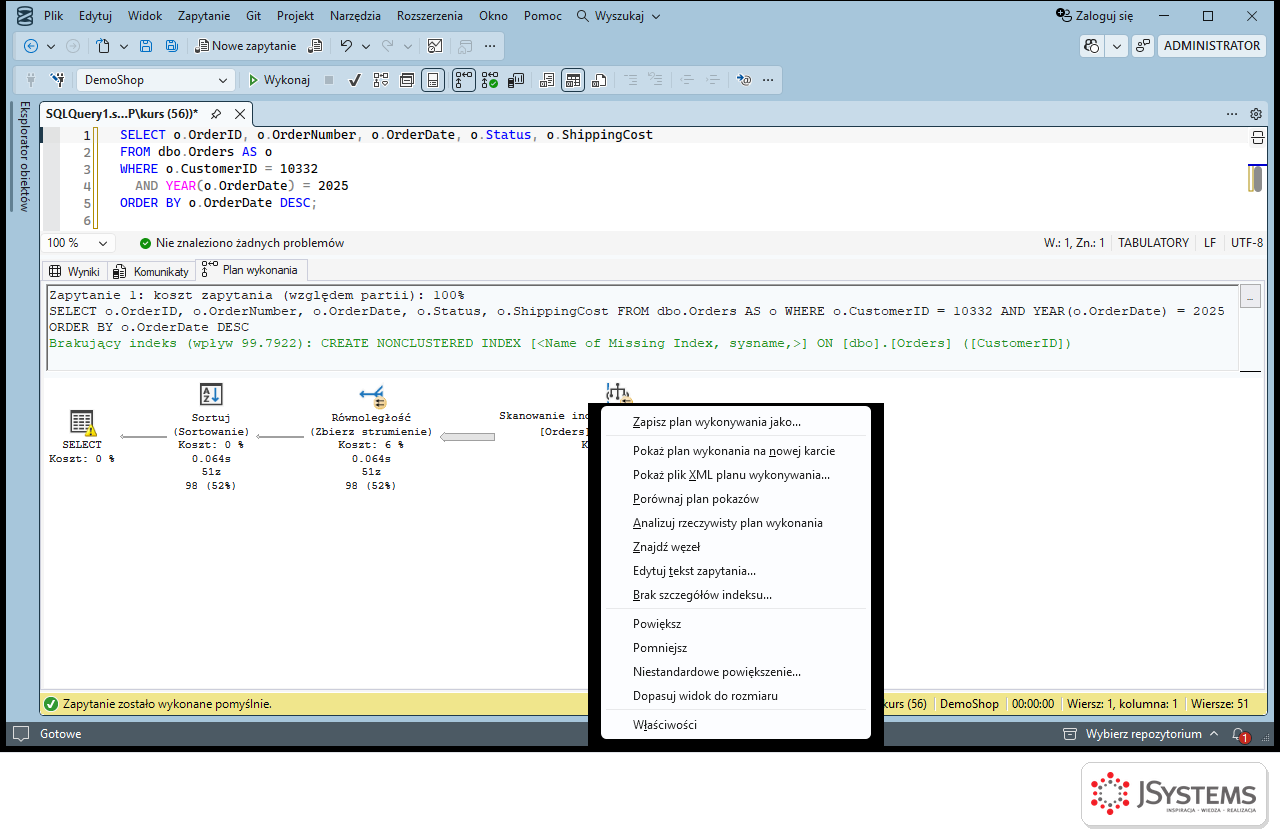
Task: Toggle include actual execution plan
Action: [464, 80]
